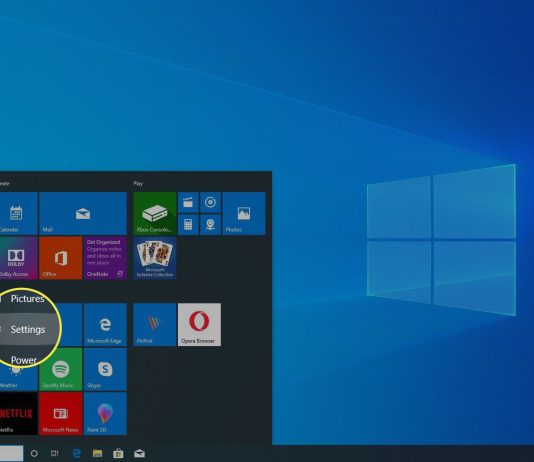
Task: Select Pictures in the Start menu
Action: [27, 299]
